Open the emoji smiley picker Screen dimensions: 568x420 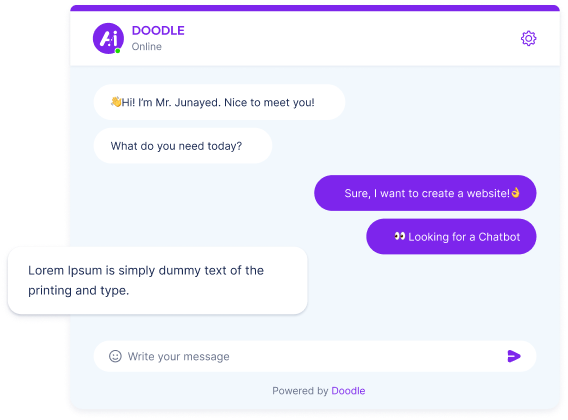[x=115, y=356]
